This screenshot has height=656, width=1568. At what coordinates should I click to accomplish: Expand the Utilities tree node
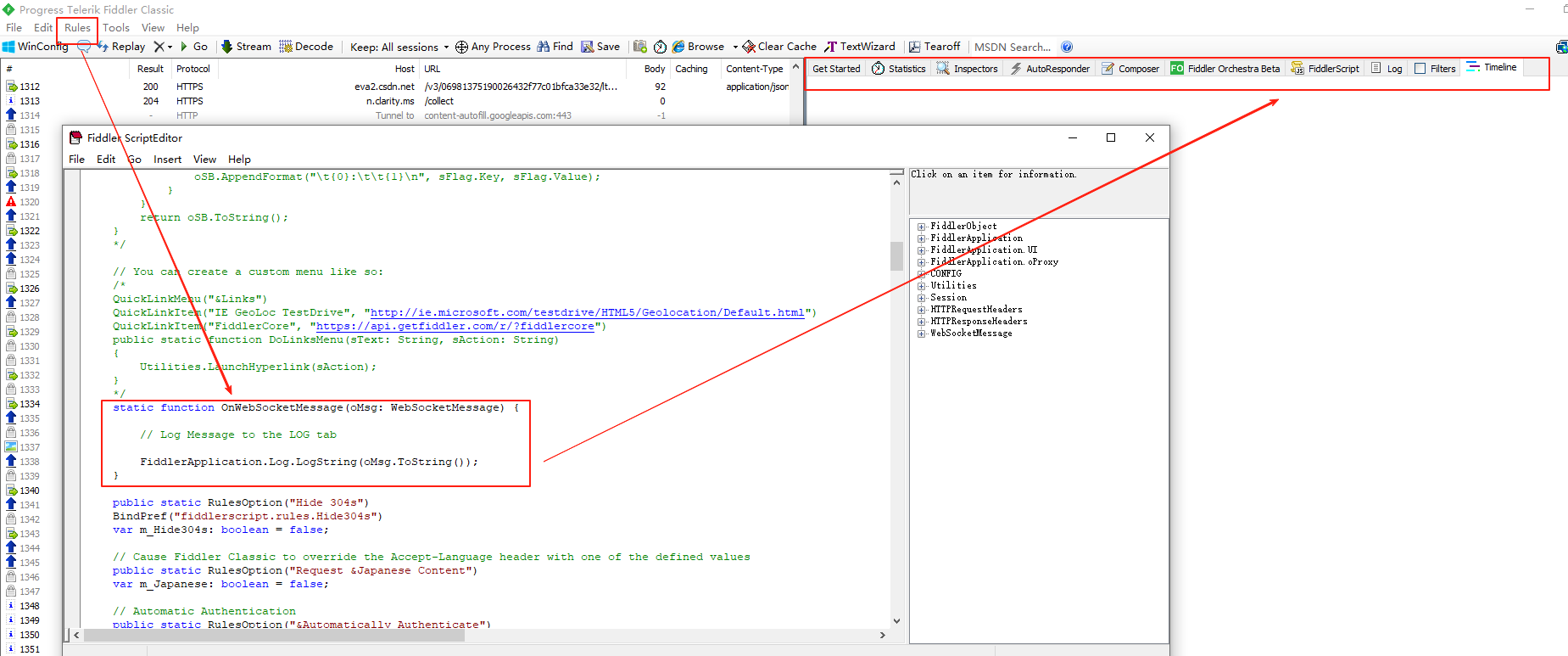point(921,286)
